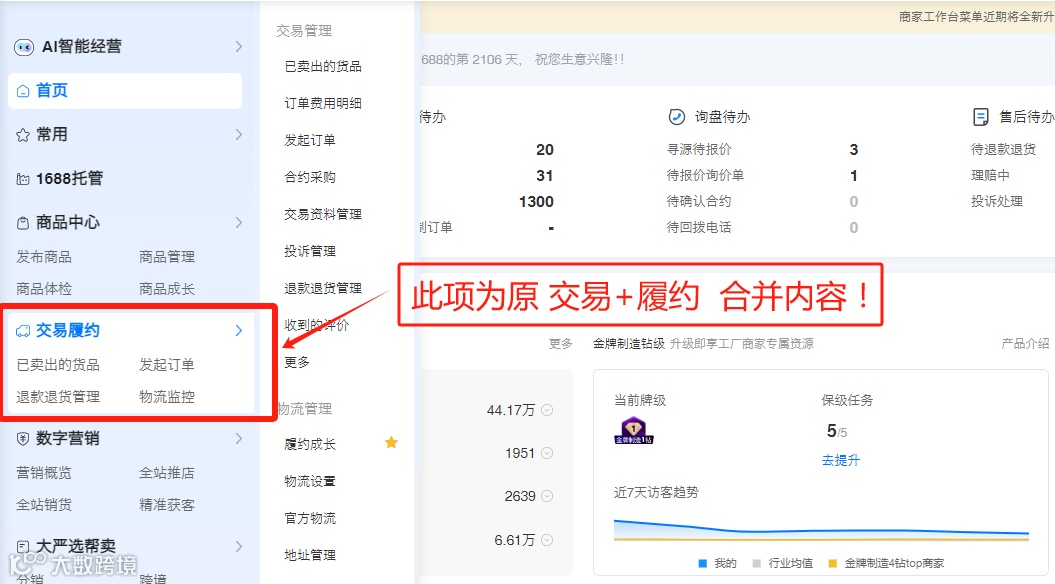Click the circle icon next to 44.17万
The height and width of the screenshot is (584, 1055).
547,410
